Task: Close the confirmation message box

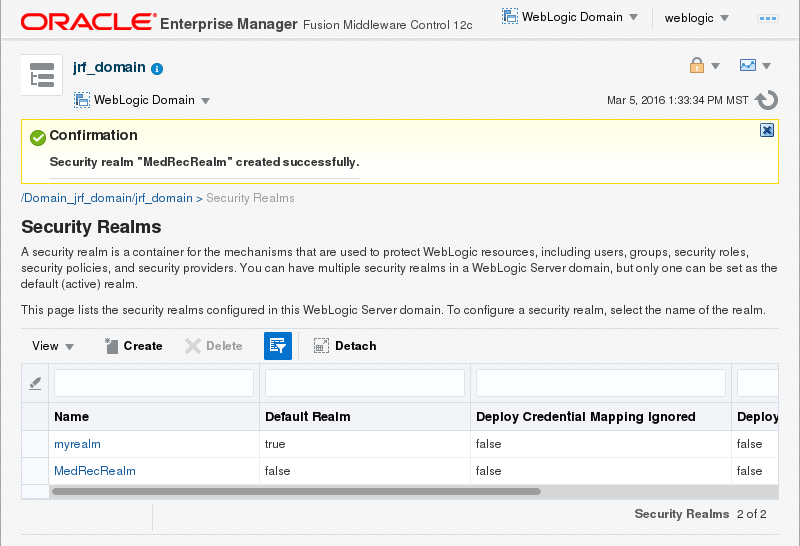Action: (767, 130)
